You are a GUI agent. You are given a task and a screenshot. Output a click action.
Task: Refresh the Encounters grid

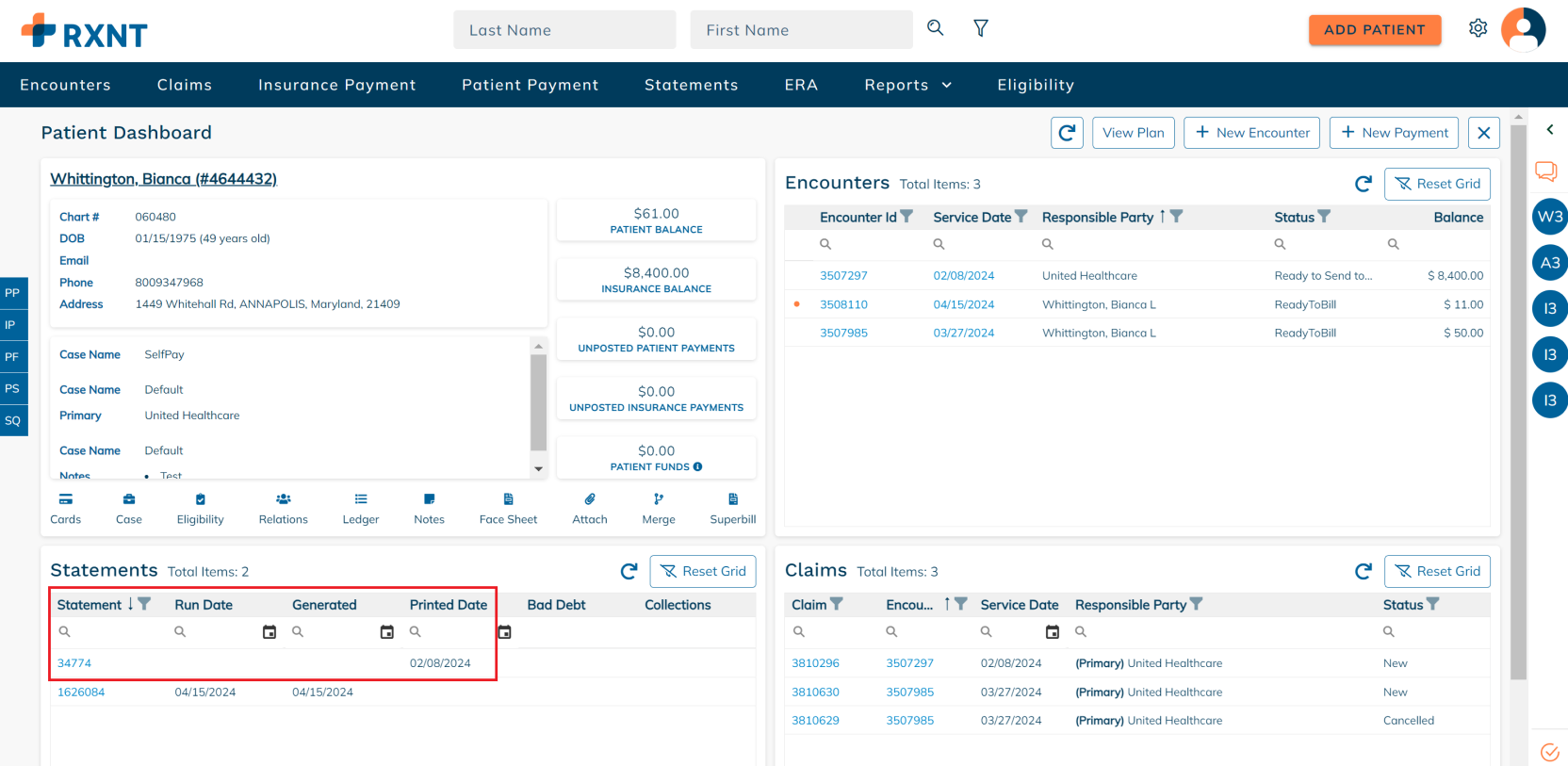click(x=1363, y=184)
